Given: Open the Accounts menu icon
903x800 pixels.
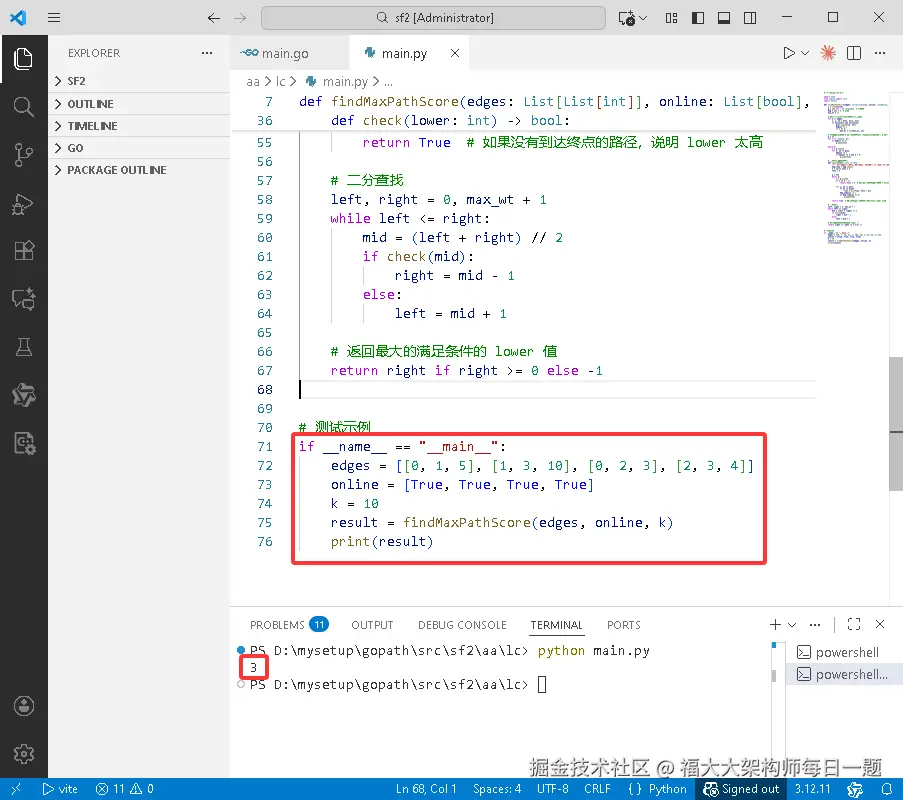Looking at the screenshot, I should [x=24, y=706].
